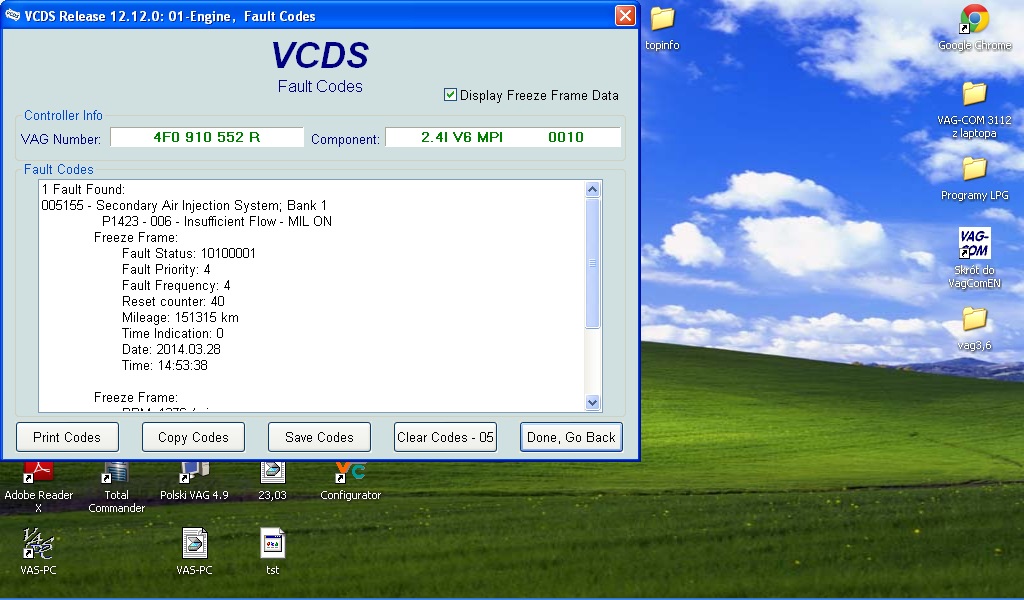Click 'Time Indication: 0' line
1024x600 pixels.
172,333
